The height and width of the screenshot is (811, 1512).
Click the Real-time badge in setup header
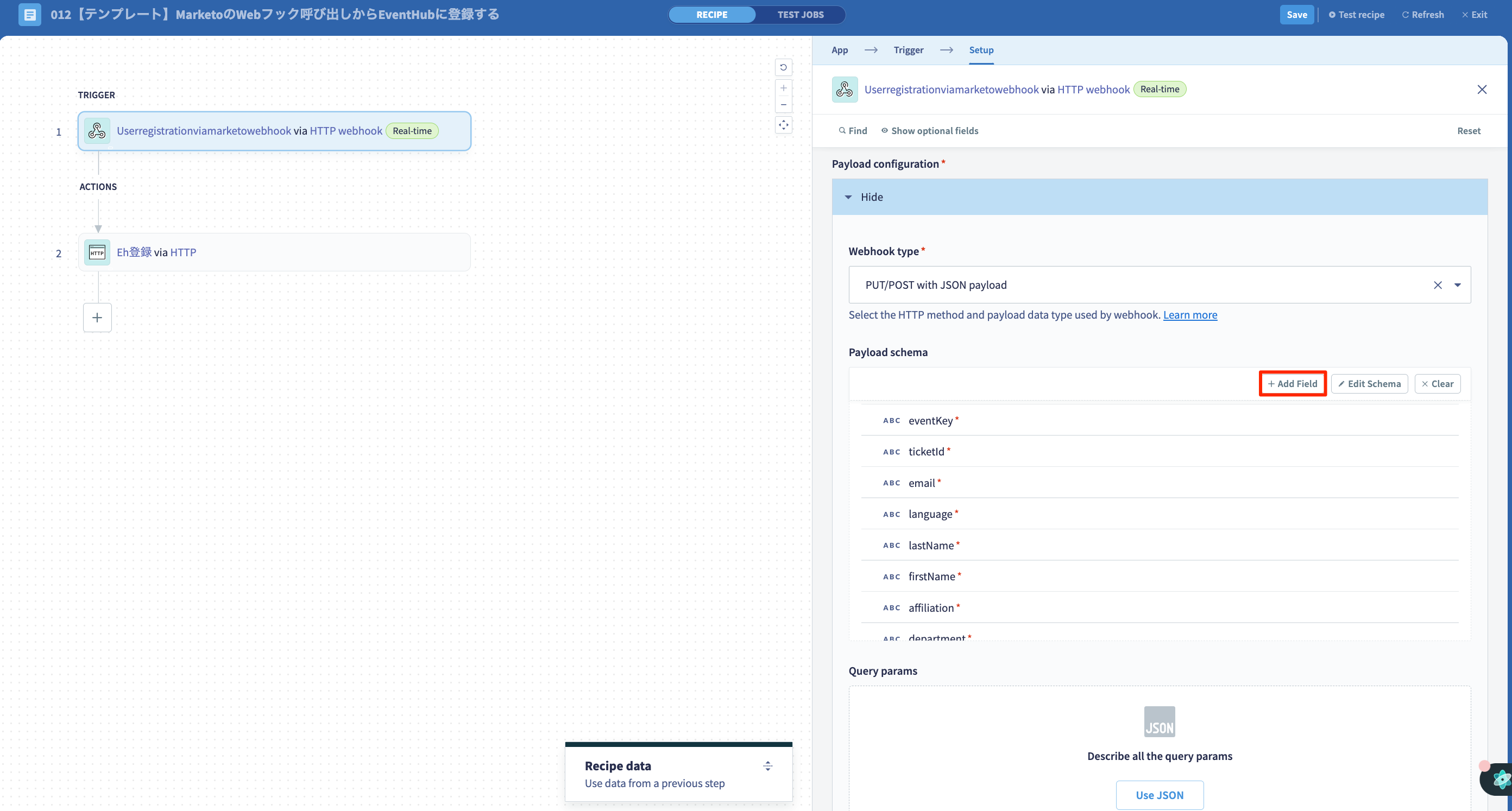(1160, 89)
